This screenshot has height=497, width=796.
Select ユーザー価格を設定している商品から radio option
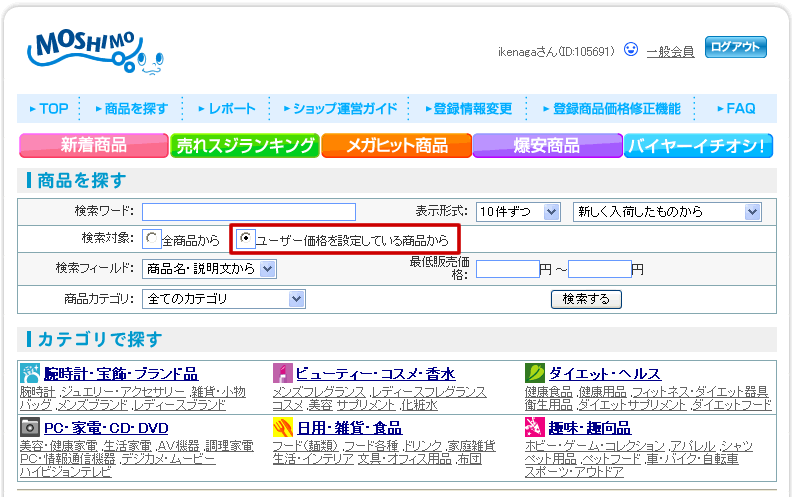coord(246,239)
